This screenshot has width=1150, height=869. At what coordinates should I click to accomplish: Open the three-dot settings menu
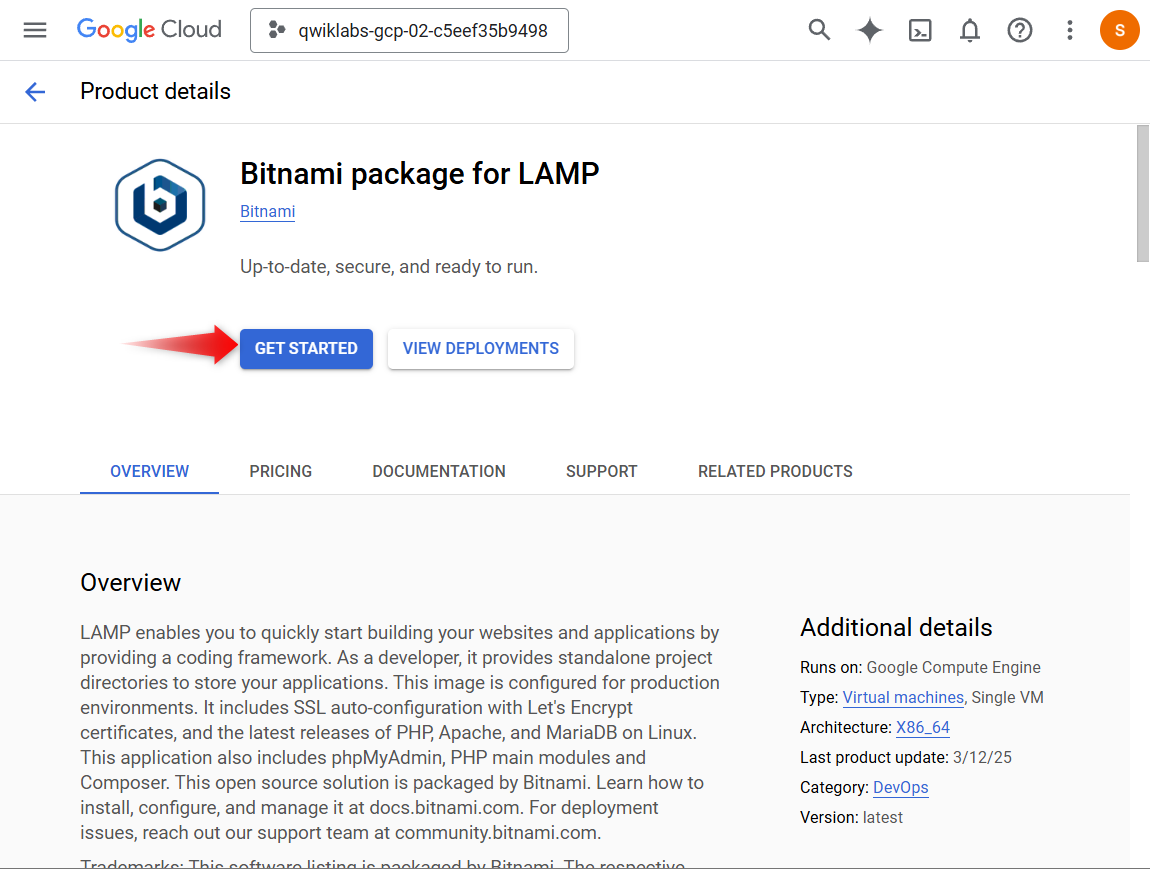1070,30
